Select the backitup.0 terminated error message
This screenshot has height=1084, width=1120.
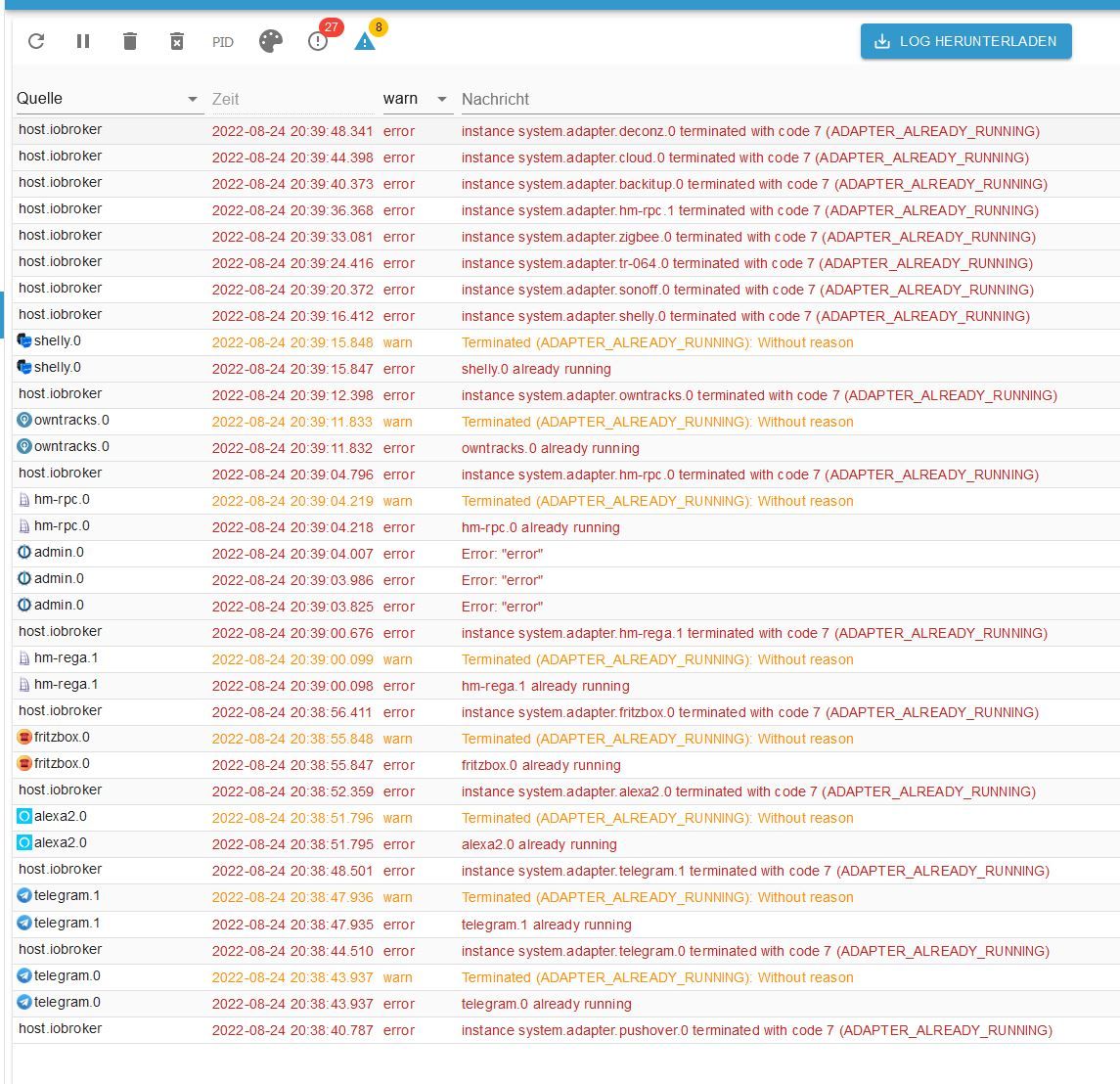754,184
